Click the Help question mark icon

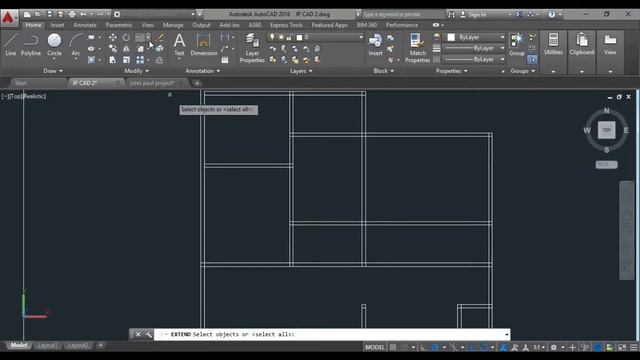551,14
